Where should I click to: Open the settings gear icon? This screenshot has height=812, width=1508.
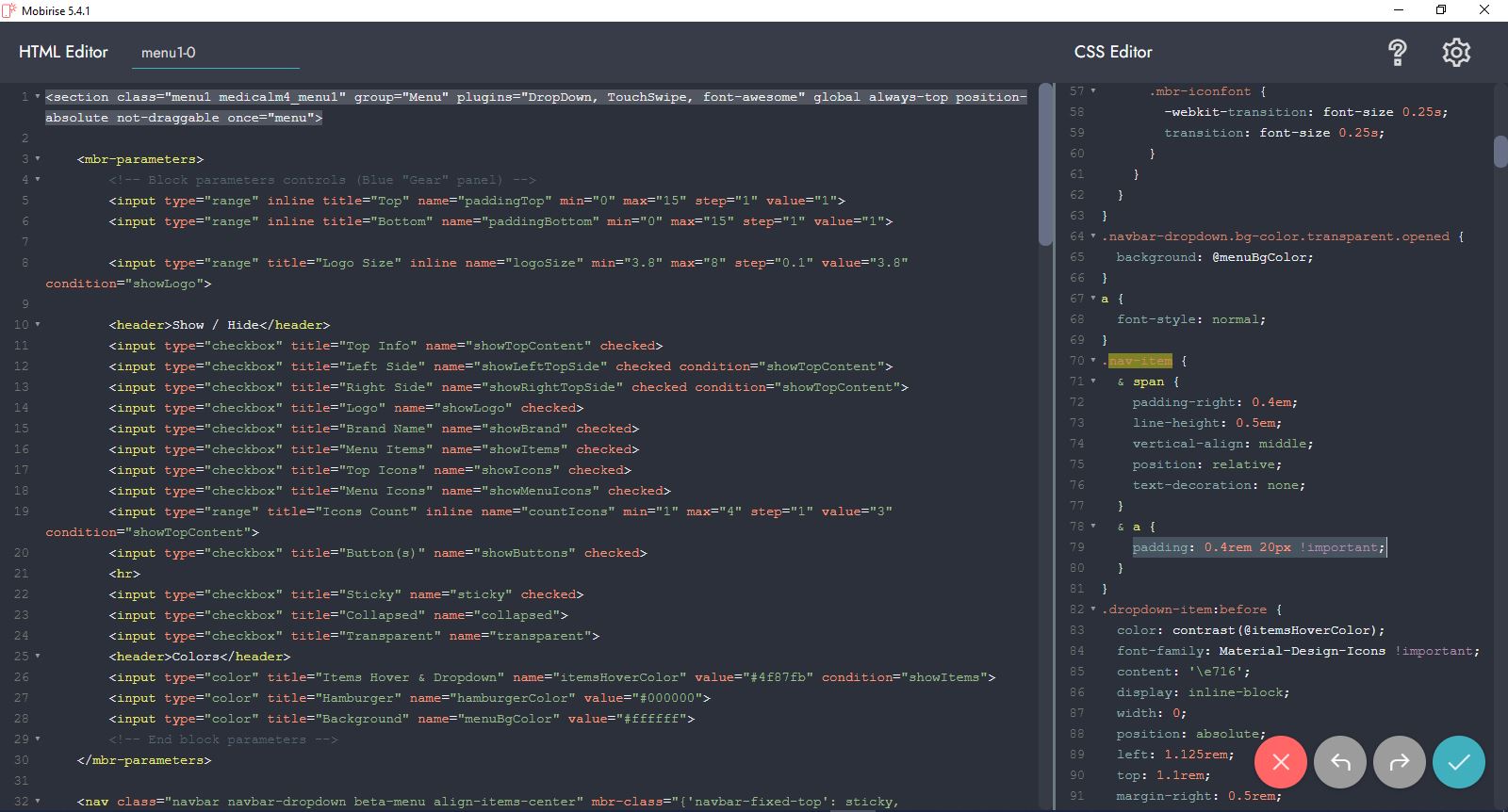coord(1456,53)
